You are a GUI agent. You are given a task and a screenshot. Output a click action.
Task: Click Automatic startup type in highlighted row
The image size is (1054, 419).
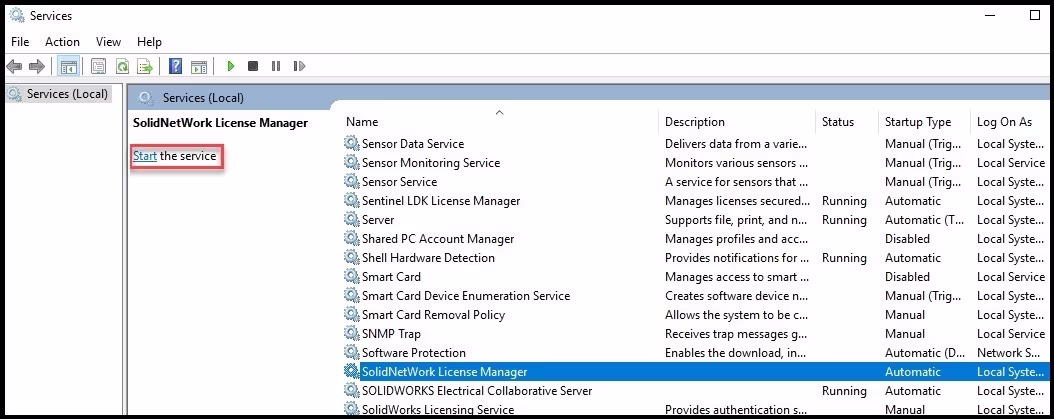pyautogui.click(x=913, y=372)
